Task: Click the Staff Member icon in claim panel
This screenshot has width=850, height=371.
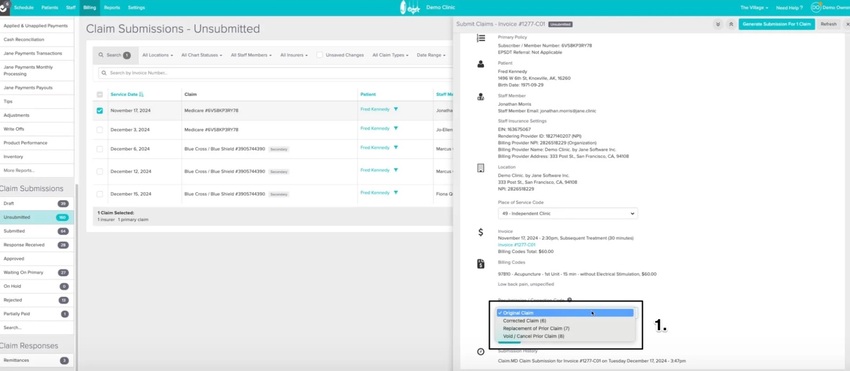Action: [480, 97]
